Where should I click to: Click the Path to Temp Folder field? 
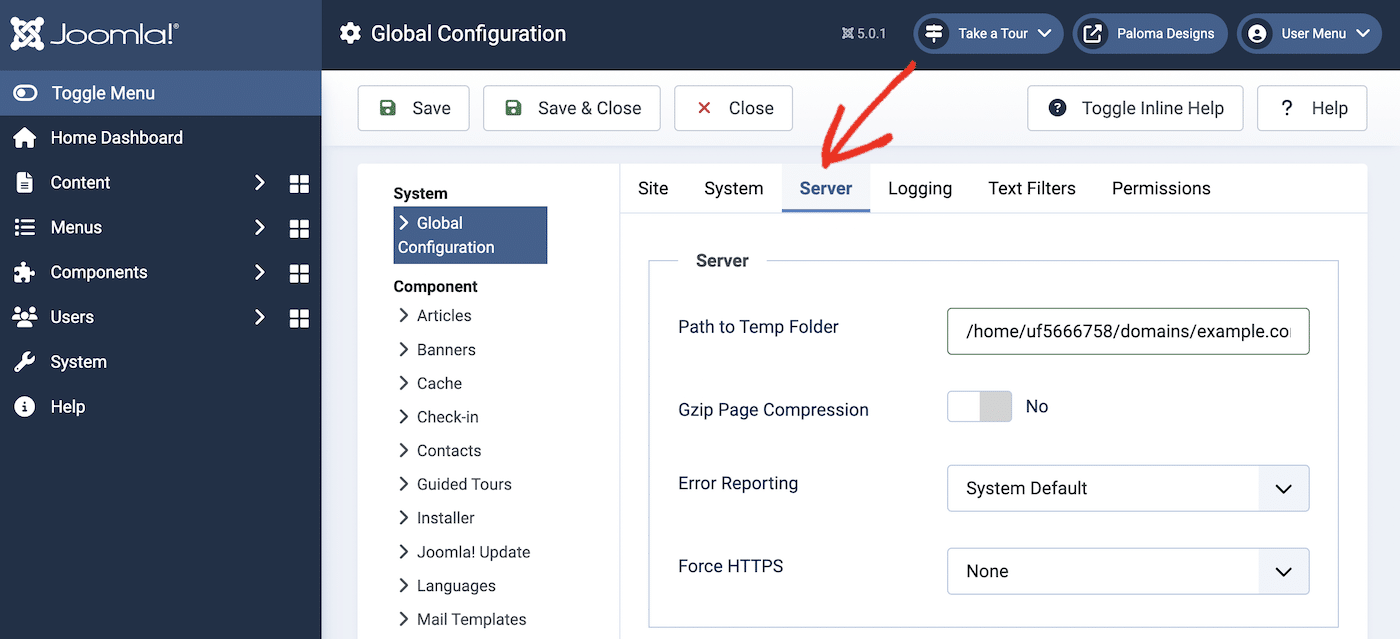click(1128, 331)
